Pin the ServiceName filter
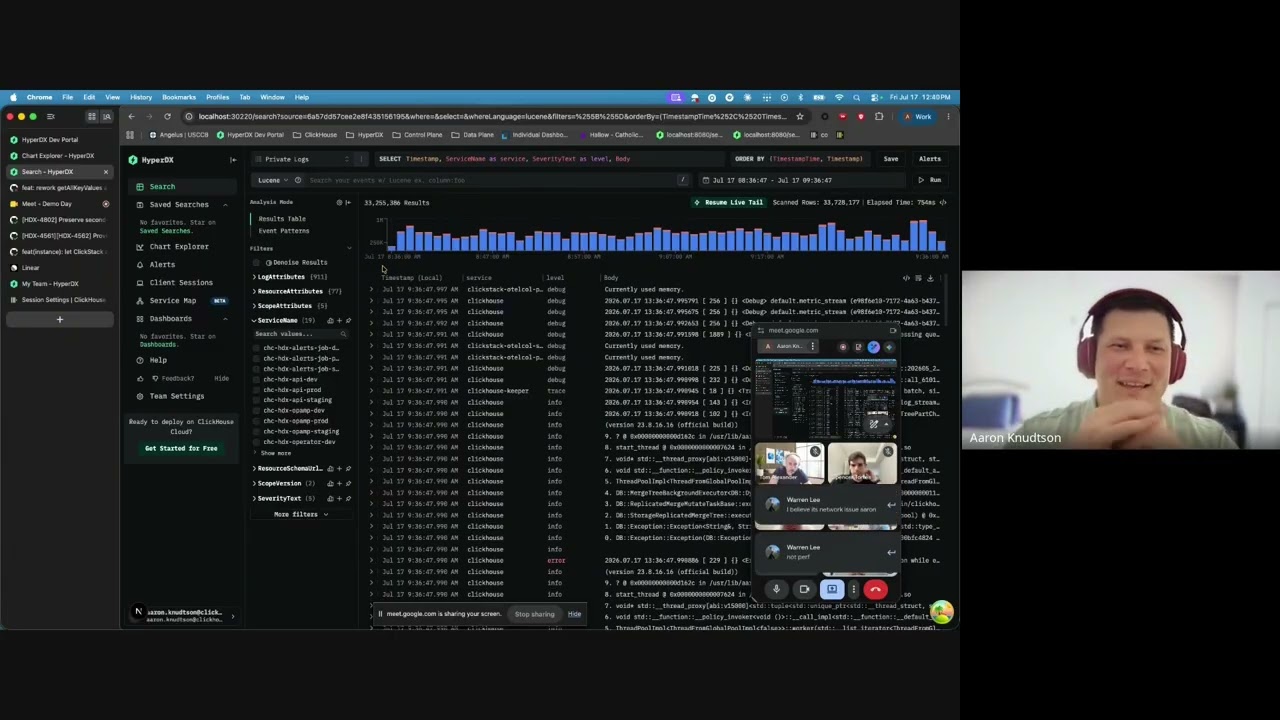 (x=348, y=320)
